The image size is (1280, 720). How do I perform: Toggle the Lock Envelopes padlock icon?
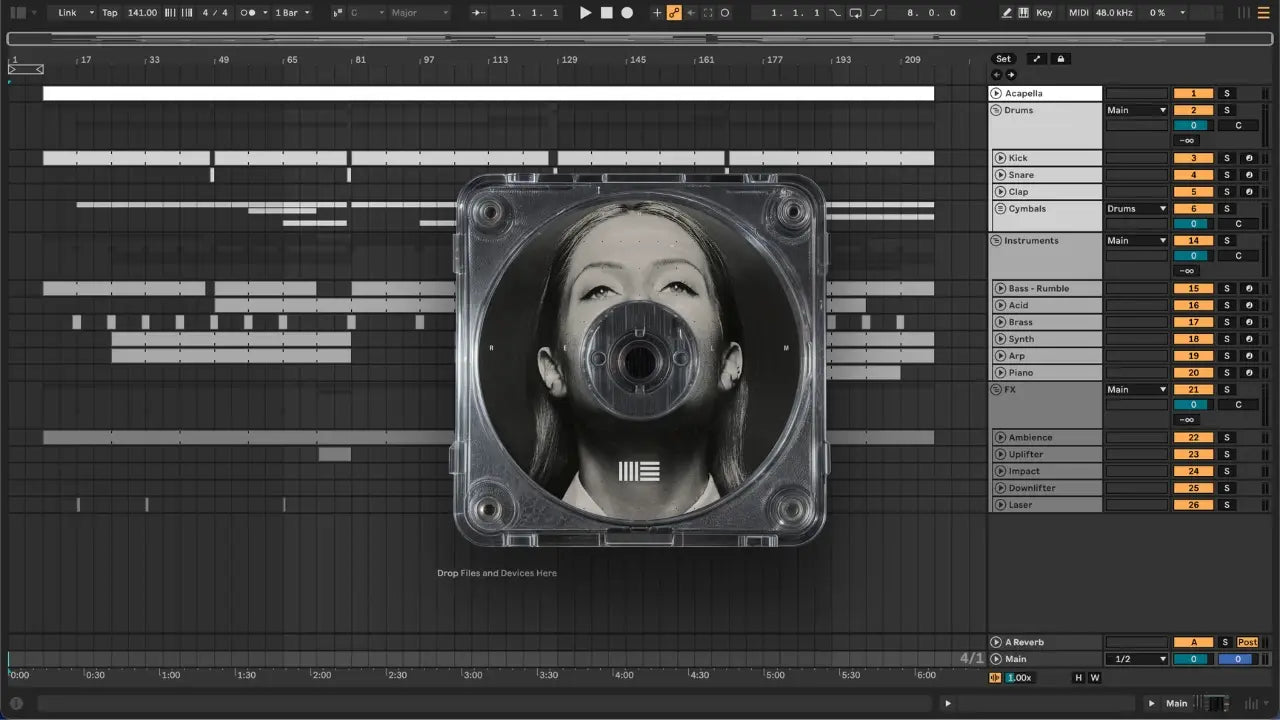[x=1061, y=59]
